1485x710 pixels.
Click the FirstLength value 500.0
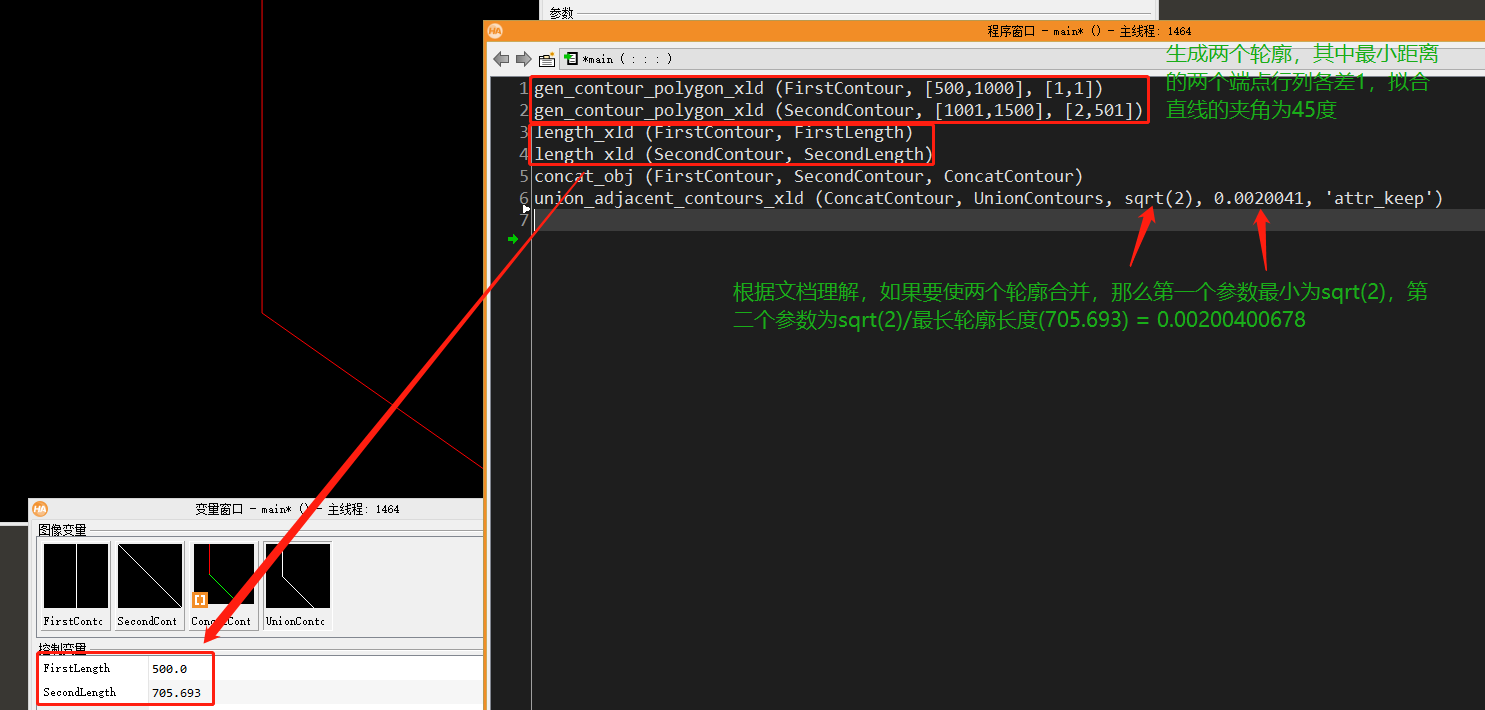click(169, 668)
